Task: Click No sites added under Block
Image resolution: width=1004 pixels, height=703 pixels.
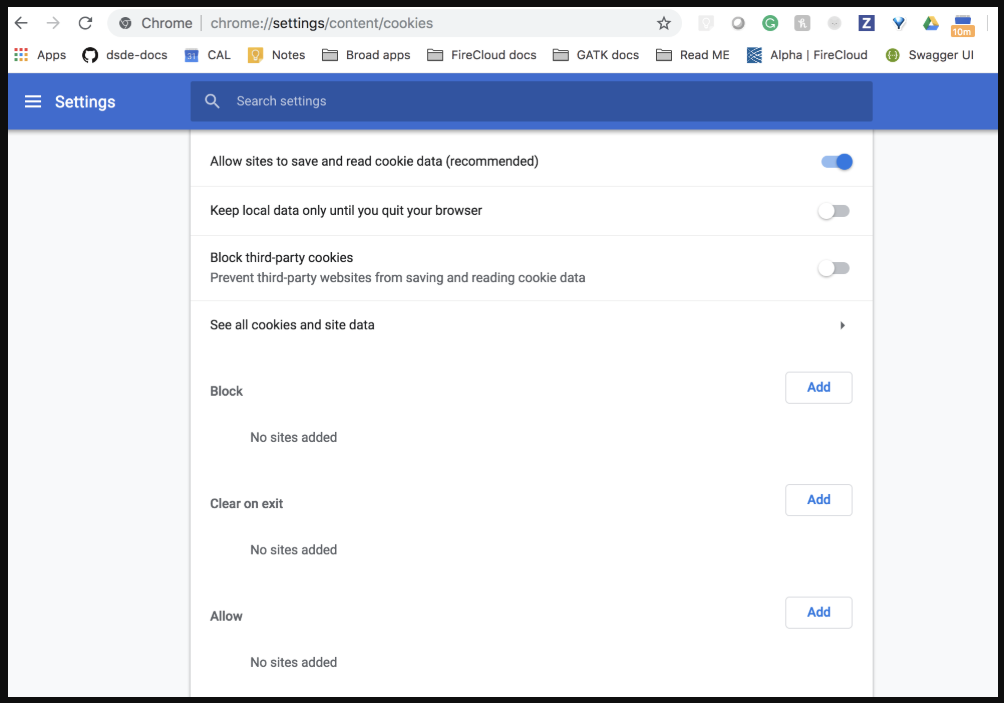Action: (x=293, y=437)
